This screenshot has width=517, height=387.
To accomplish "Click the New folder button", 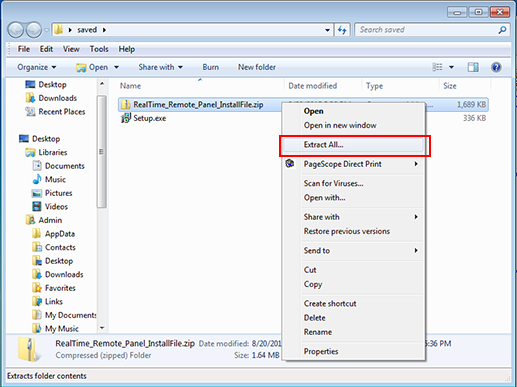I will (257, 67).
